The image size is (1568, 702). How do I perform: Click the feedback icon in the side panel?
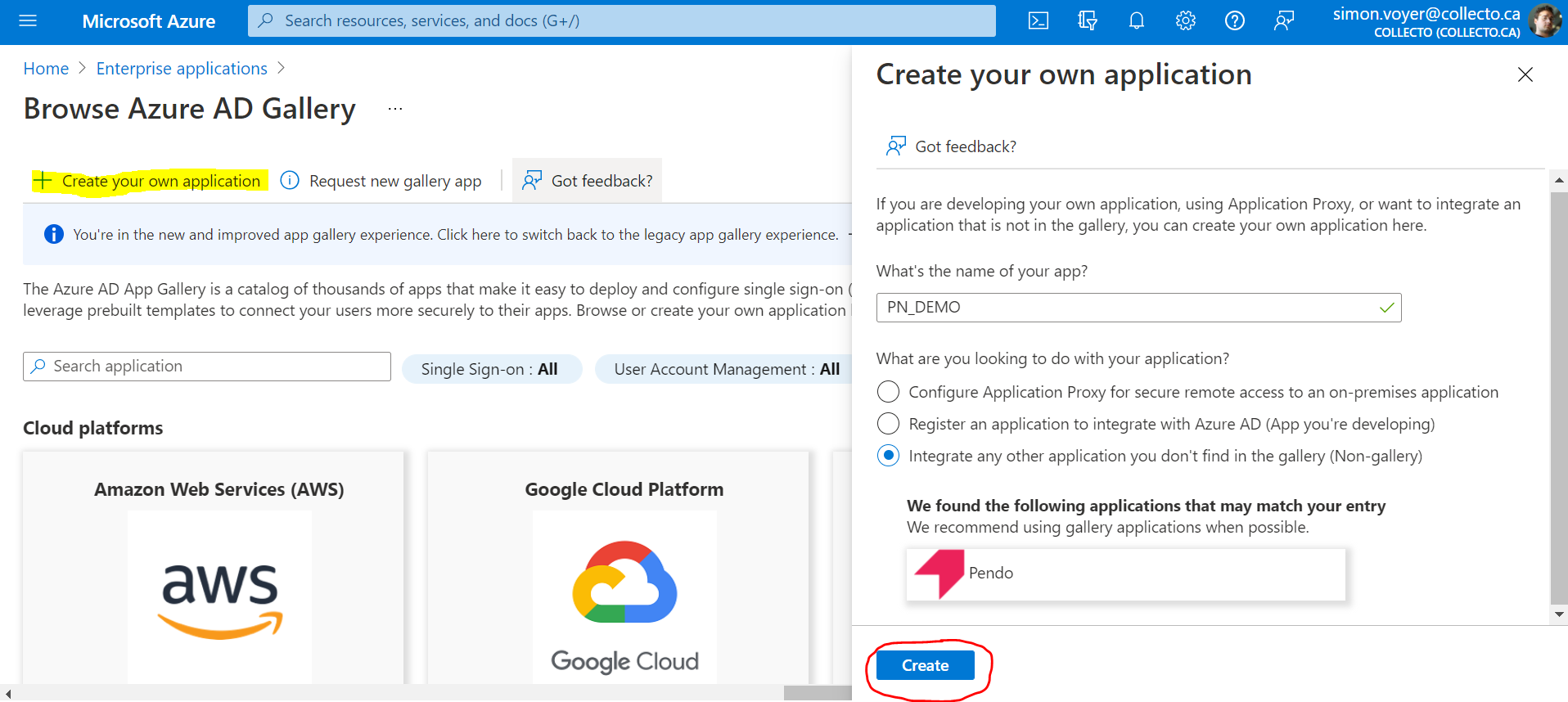[x=896, y=146]
